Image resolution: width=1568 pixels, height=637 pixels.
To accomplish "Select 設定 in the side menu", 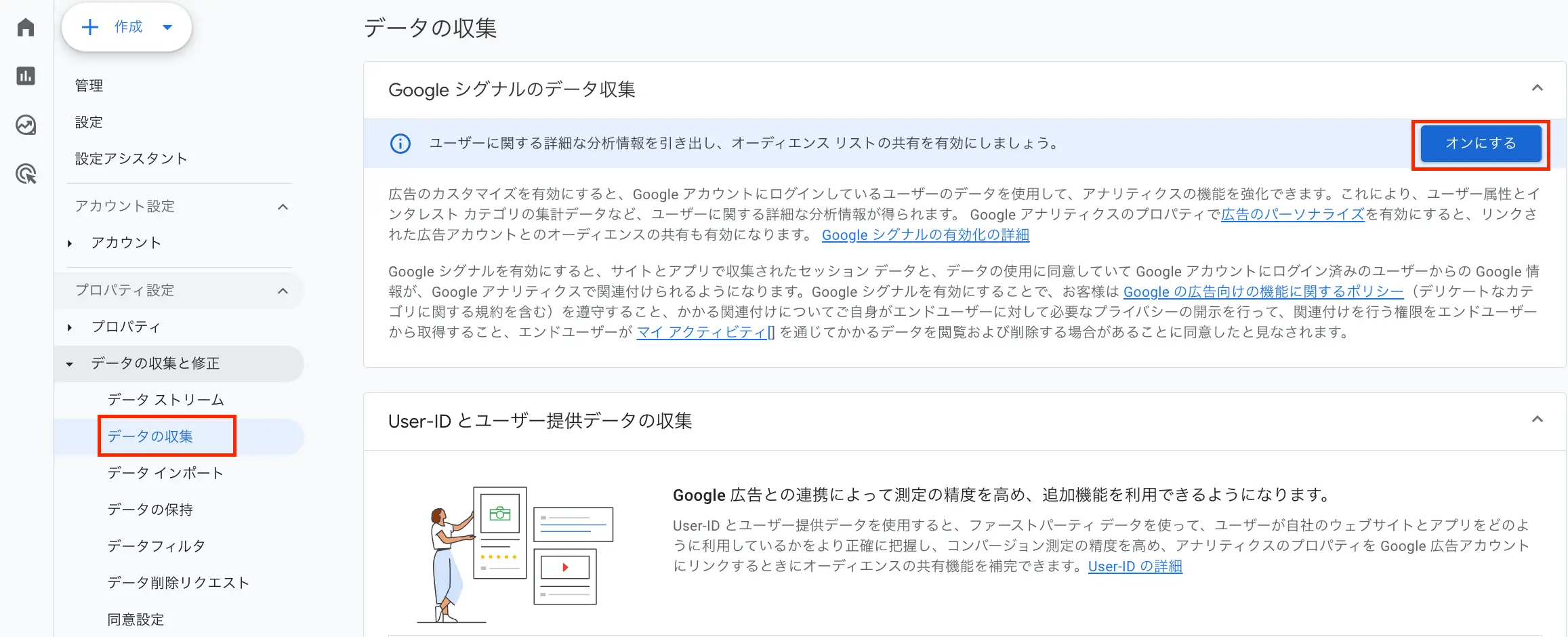I will [x=89, y=122].
